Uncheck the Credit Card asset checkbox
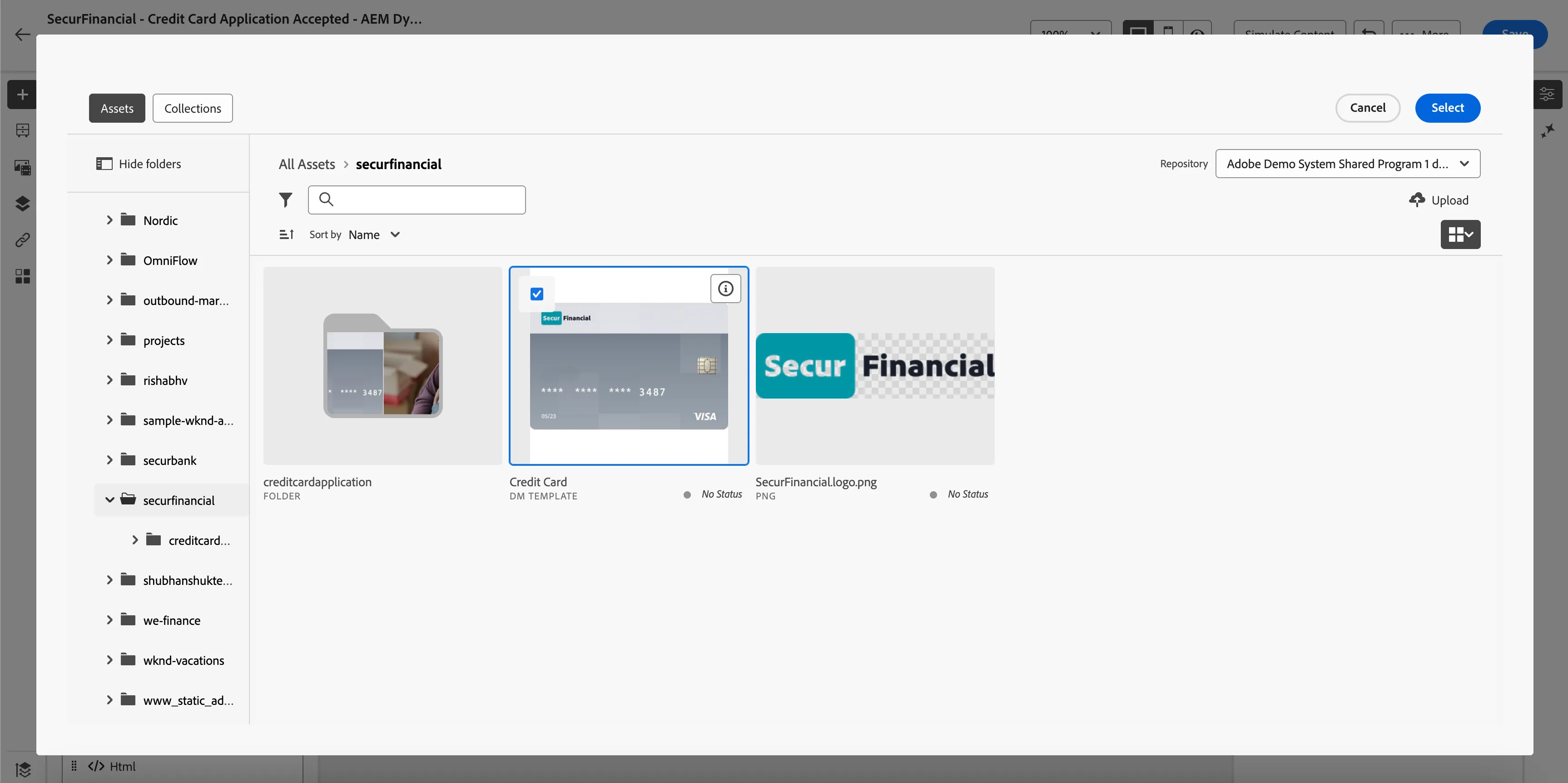 click(x=537, y=294)
